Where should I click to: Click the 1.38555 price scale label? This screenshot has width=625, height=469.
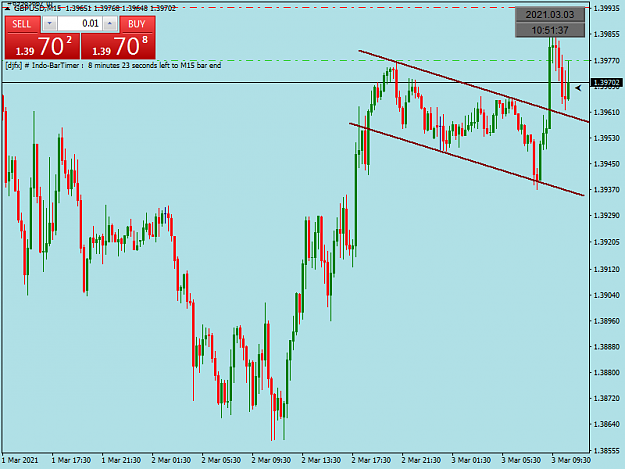coord(606,451)
